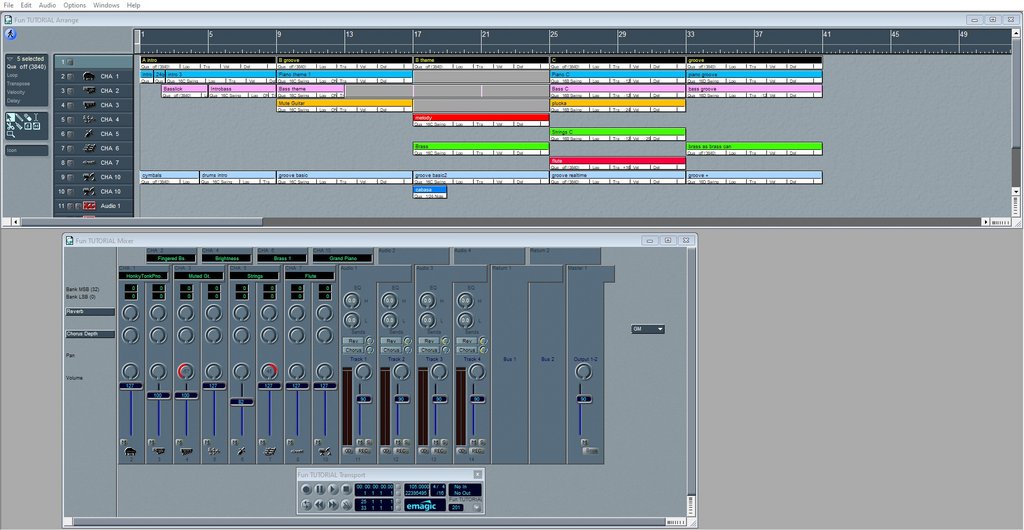Click the bass instrument icon on track CHA 2
Viewport: 1024px width, 530px height.
coord(89,91)
